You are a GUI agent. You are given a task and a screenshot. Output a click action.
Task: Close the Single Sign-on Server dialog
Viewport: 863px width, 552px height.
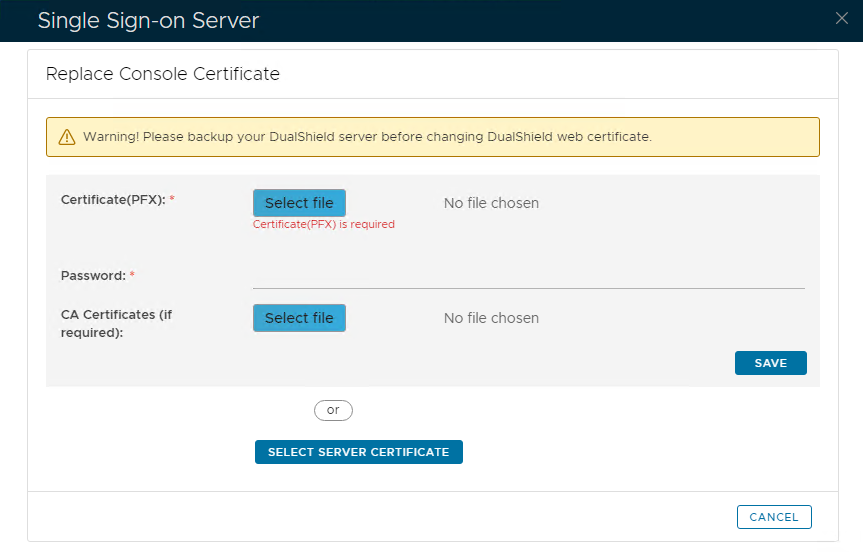tap(842, 18)
